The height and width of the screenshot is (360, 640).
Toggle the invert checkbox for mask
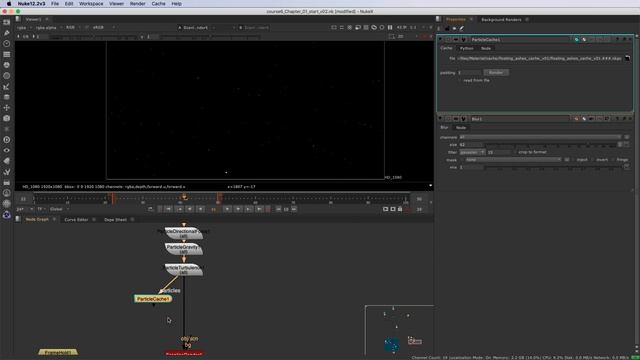point(593,160)
